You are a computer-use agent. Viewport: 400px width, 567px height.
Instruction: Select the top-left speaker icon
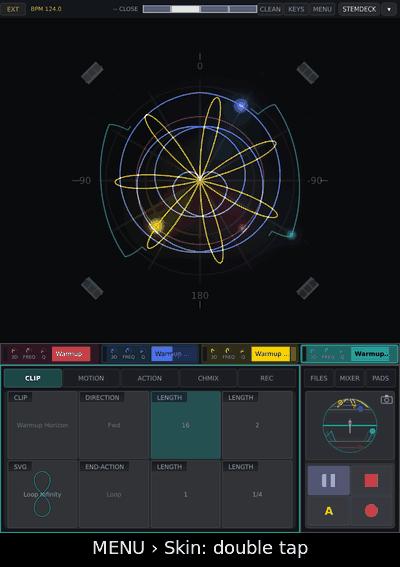pos(92,73)
